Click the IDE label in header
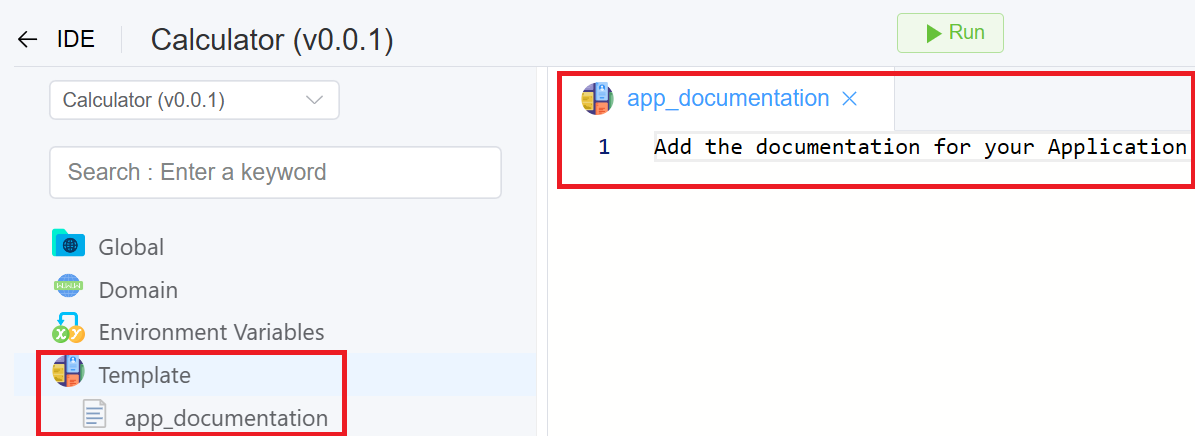 pyautogui.click(x=76, y=40)
